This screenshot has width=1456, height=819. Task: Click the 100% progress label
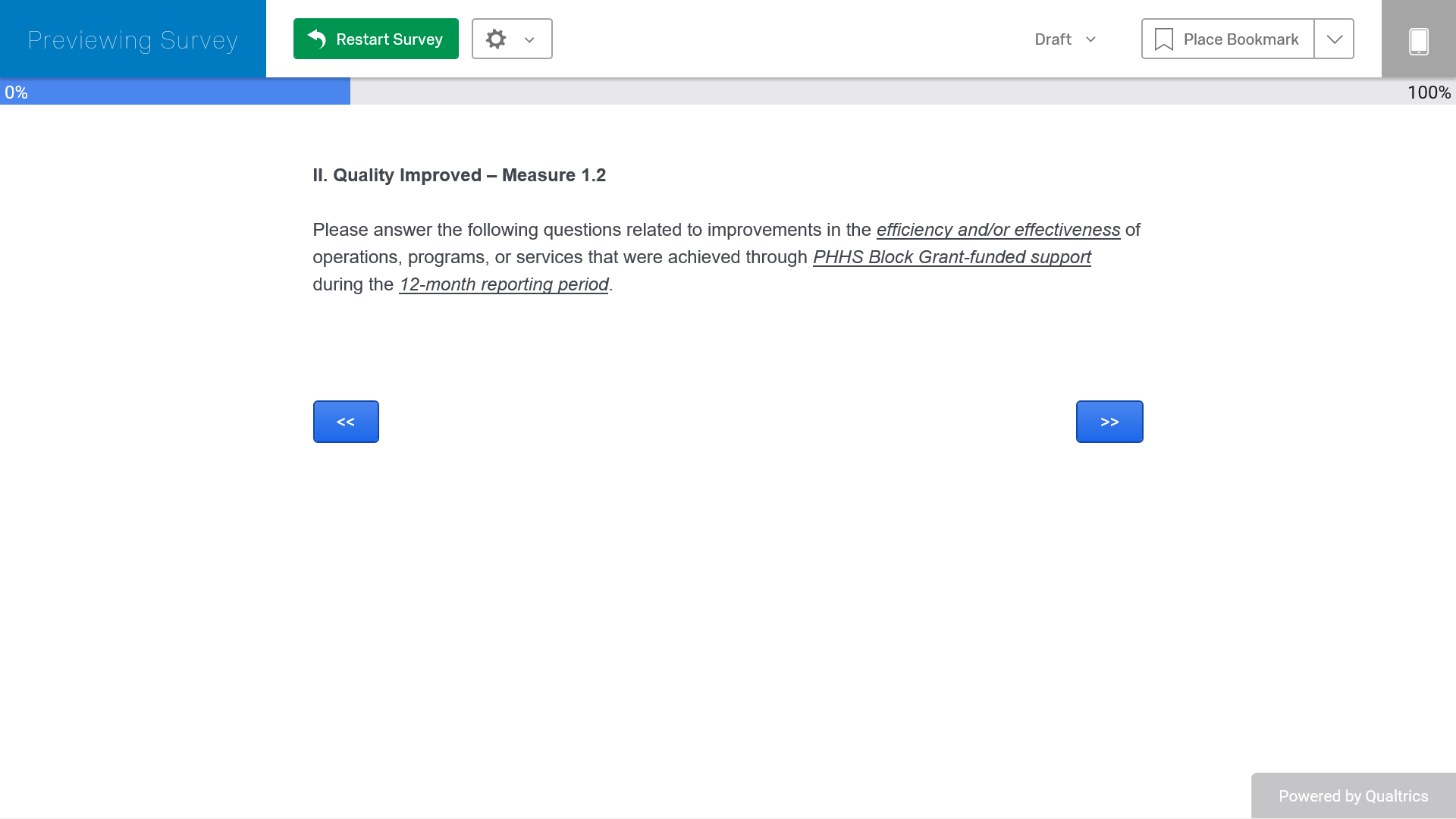point(1429,93)
